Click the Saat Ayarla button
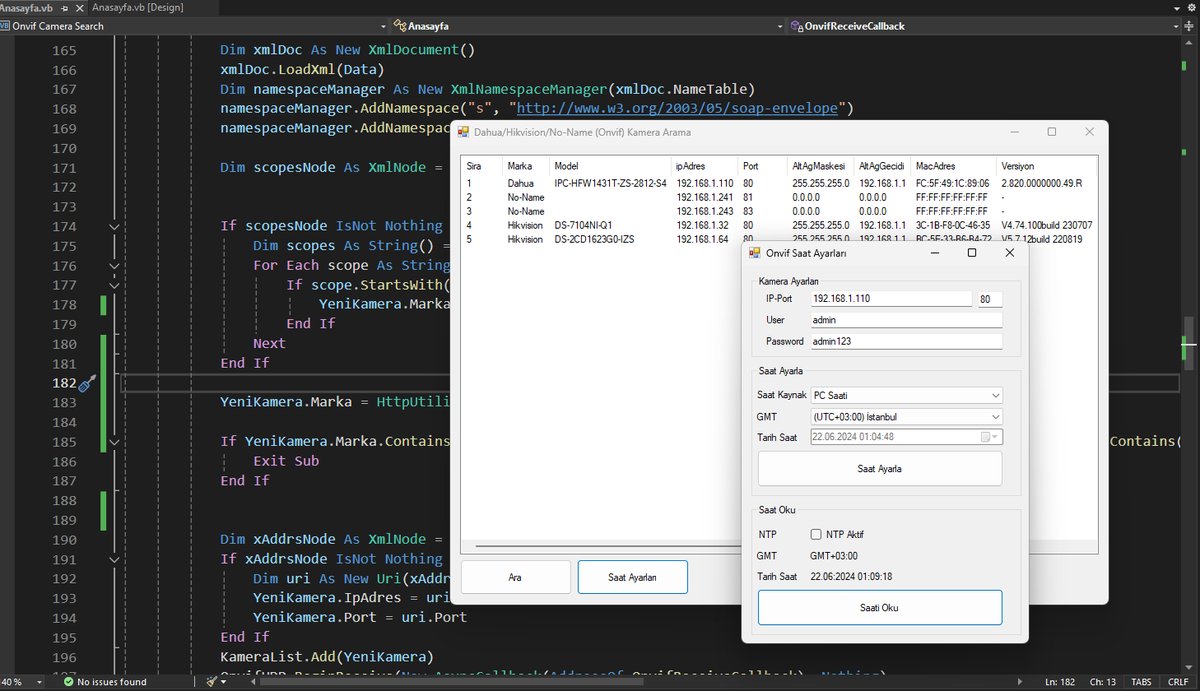The image size is (1200, 691). coord(880,468)
